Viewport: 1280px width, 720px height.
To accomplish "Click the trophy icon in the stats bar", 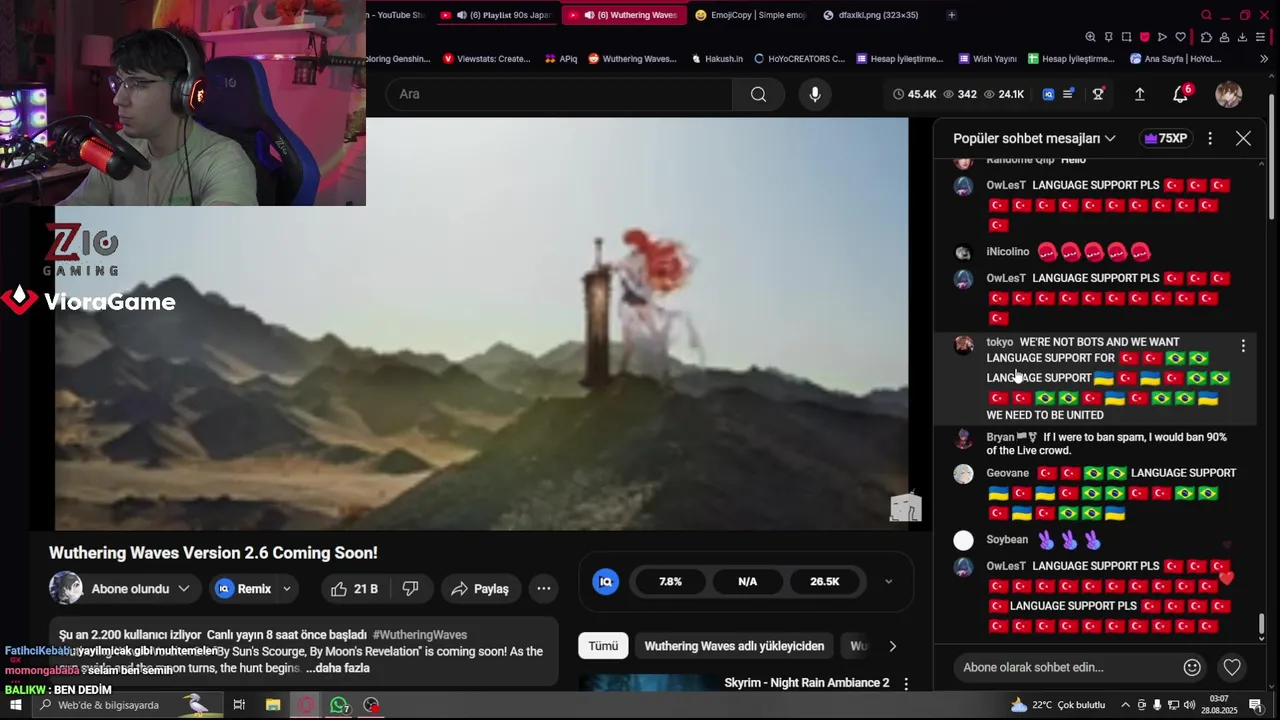I will (x=1098, y=94).
